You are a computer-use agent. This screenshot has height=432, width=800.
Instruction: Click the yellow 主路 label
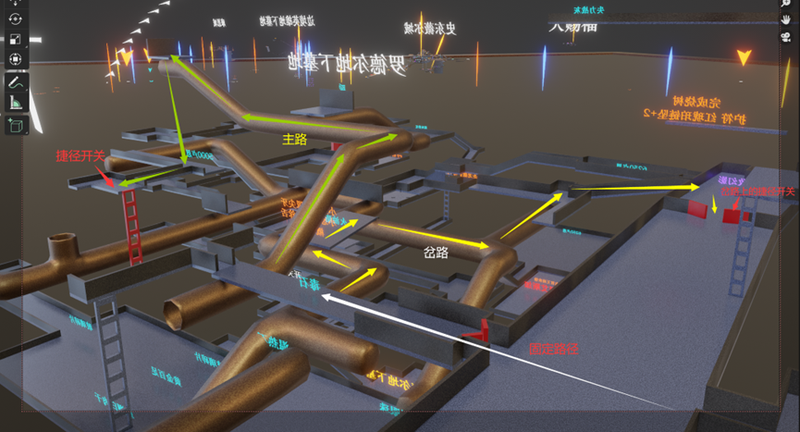pos(294,140)
